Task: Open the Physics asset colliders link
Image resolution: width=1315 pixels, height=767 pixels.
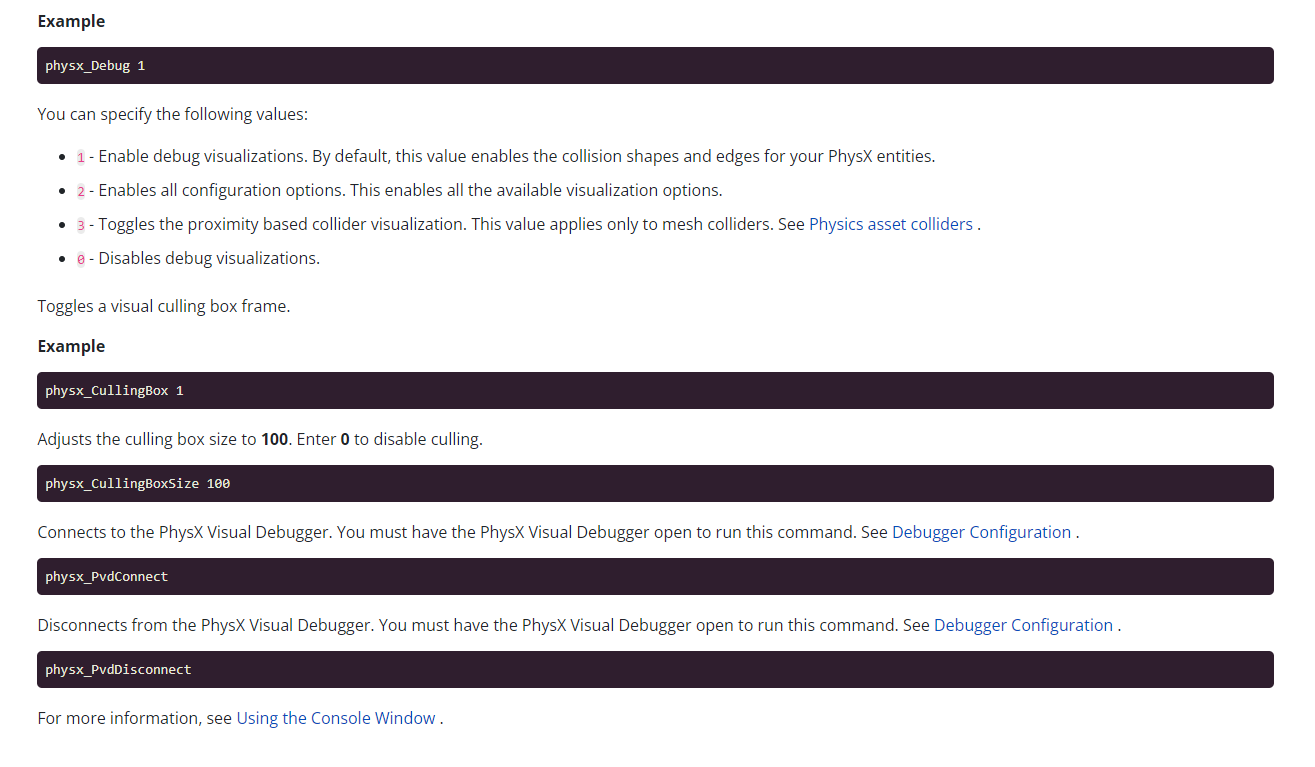Action: 890,223
